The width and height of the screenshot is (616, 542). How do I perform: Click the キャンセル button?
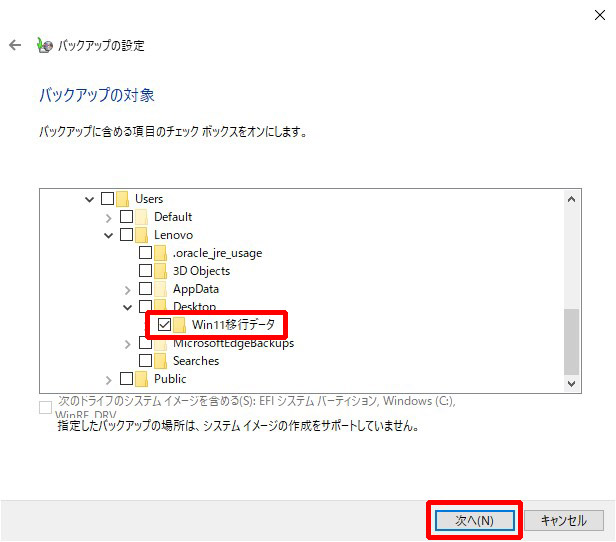click(564, 520)
